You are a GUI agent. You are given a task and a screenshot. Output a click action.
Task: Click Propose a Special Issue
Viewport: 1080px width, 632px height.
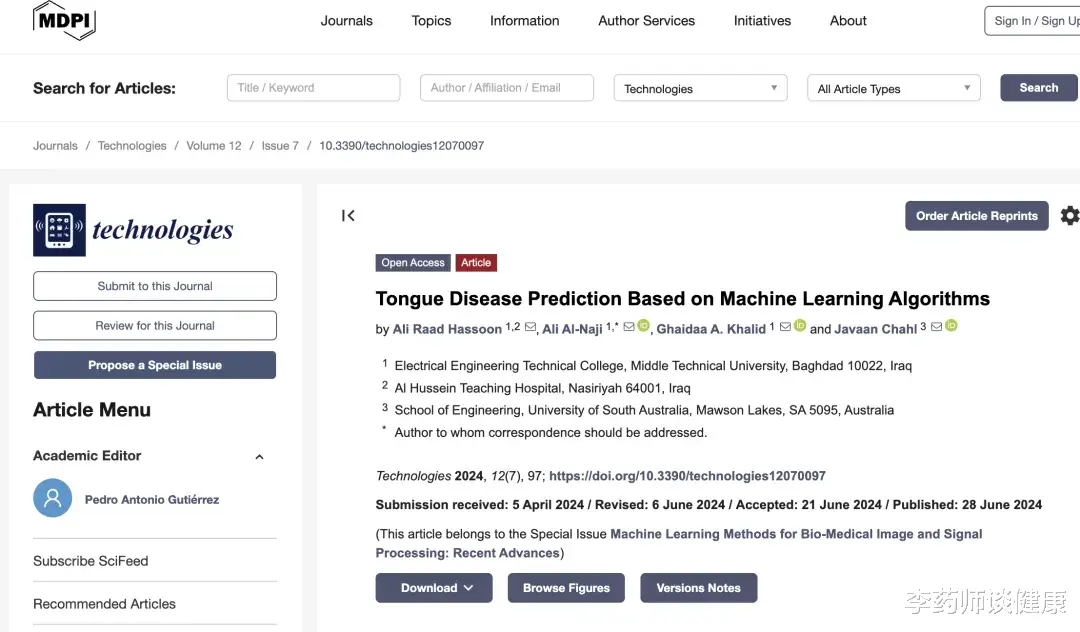click(155, 365)
